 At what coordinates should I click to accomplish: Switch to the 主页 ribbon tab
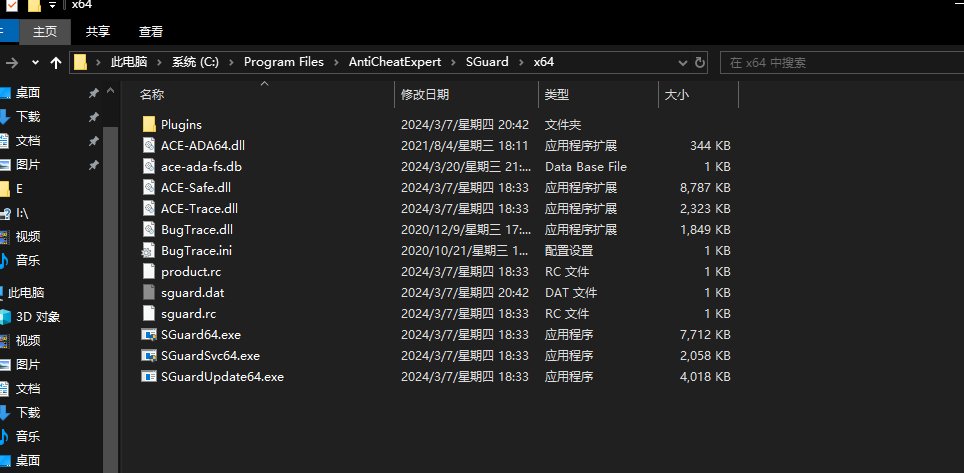click(x=45, y=32)
